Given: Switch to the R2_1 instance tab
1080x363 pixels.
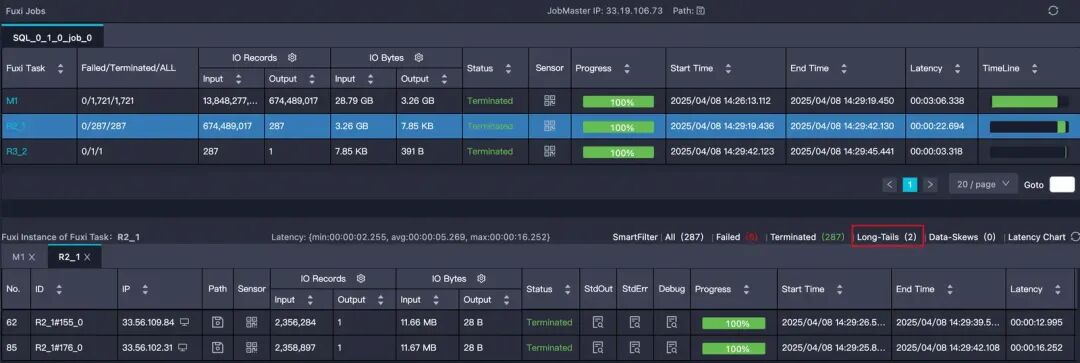Looking at the screenshot, I should coord(69,257).
